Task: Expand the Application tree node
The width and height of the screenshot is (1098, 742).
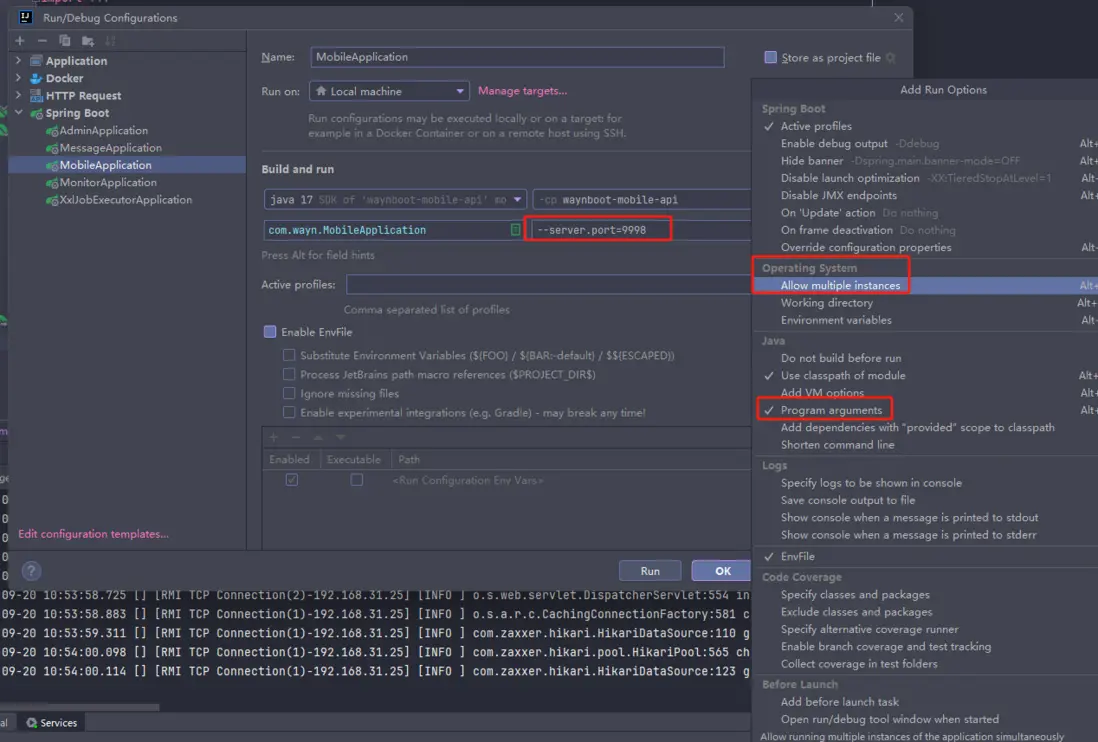Action: click(x=18, y=61)
